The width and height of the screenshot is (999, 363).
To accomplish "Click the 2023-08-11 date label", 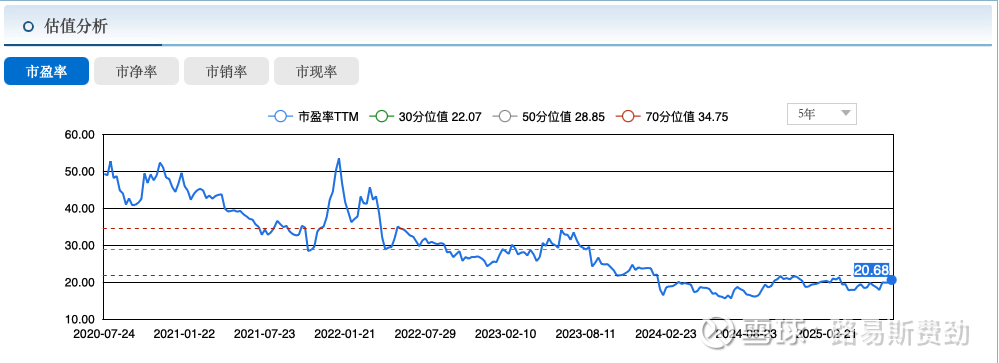I will (586, 334).
